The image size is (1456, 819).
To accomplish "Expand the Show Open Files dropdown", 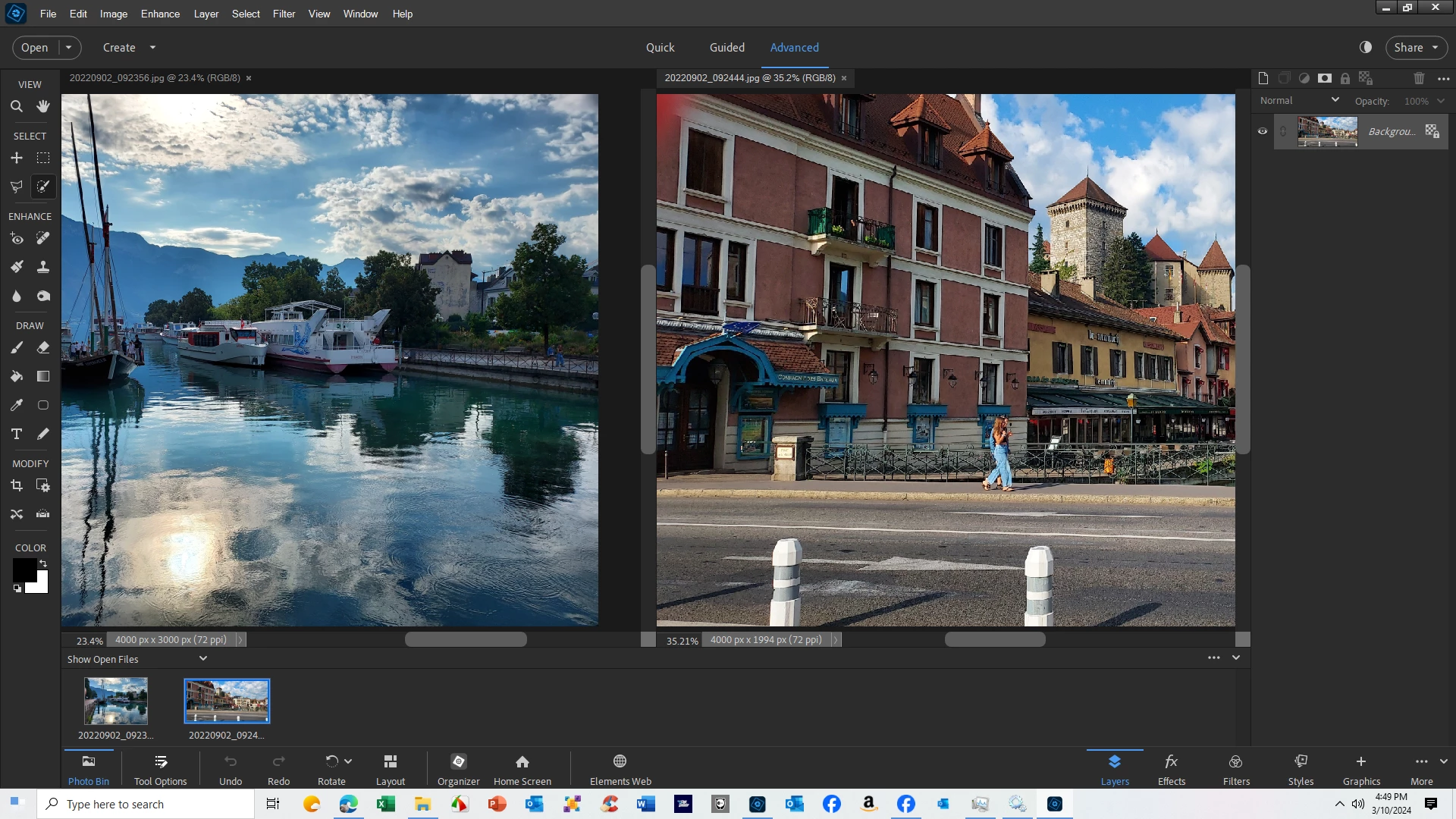I will (x=202, y=658).
